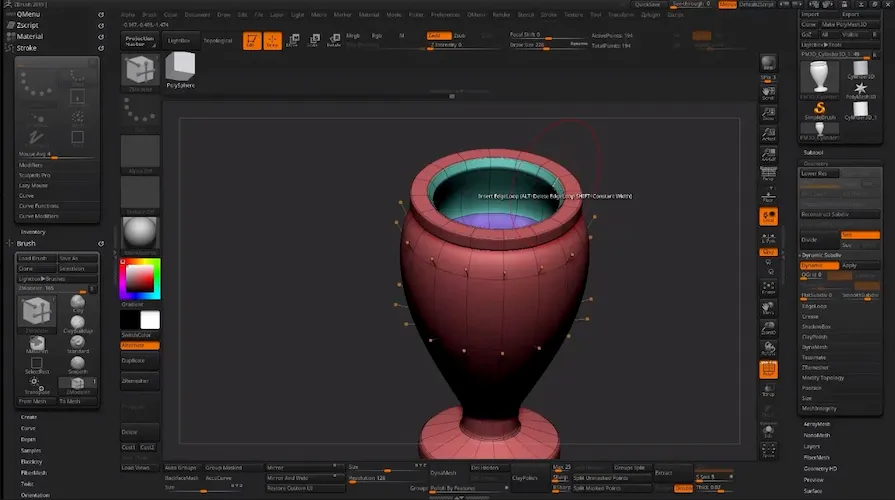The width and height of the screenshot is (895, 500).
Task: Click the BPR render icon
Action: click(x=768, y=62)
